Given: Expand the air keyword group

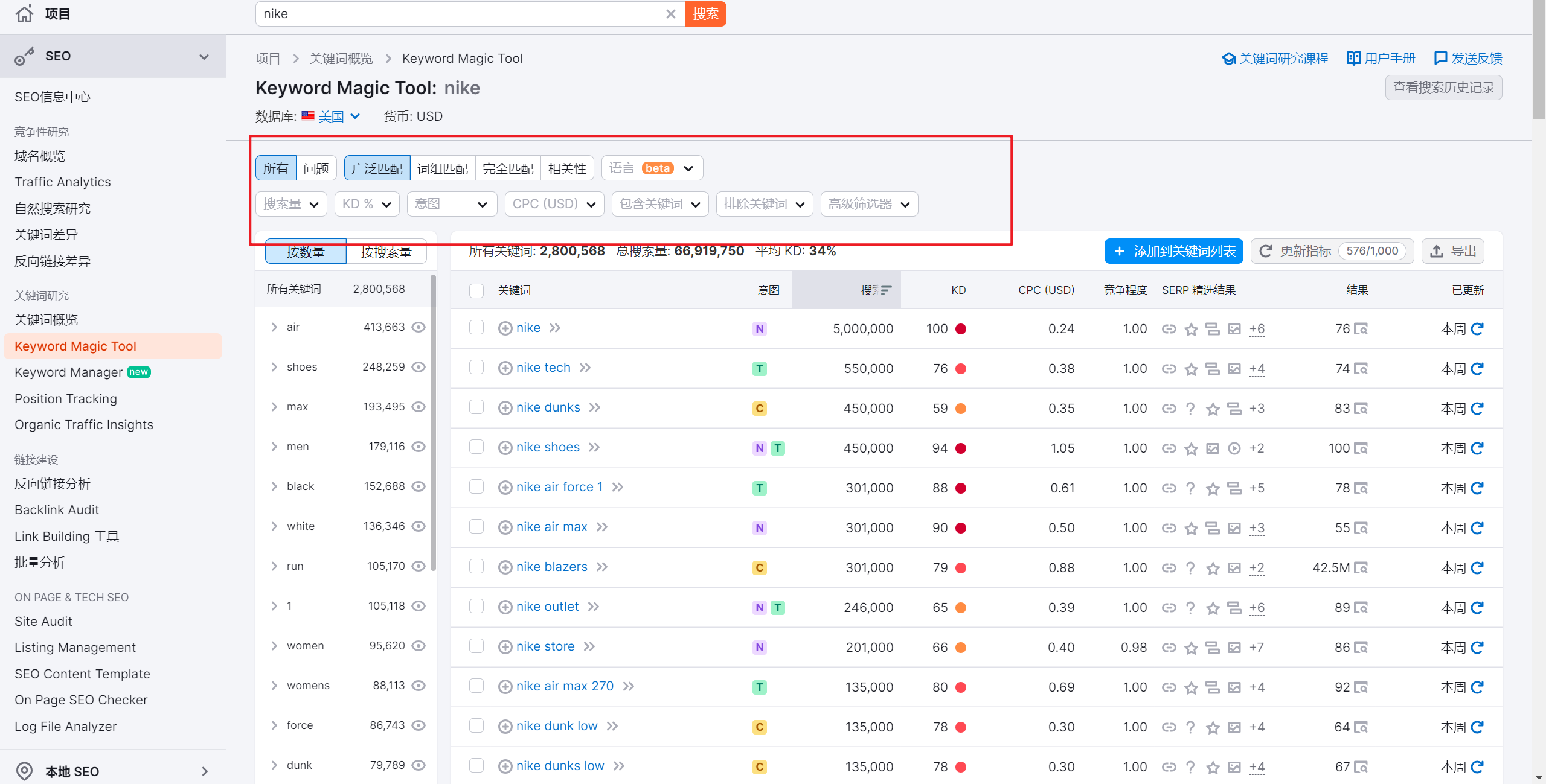Looking at the screenshot, I should (x=274, y=327).
